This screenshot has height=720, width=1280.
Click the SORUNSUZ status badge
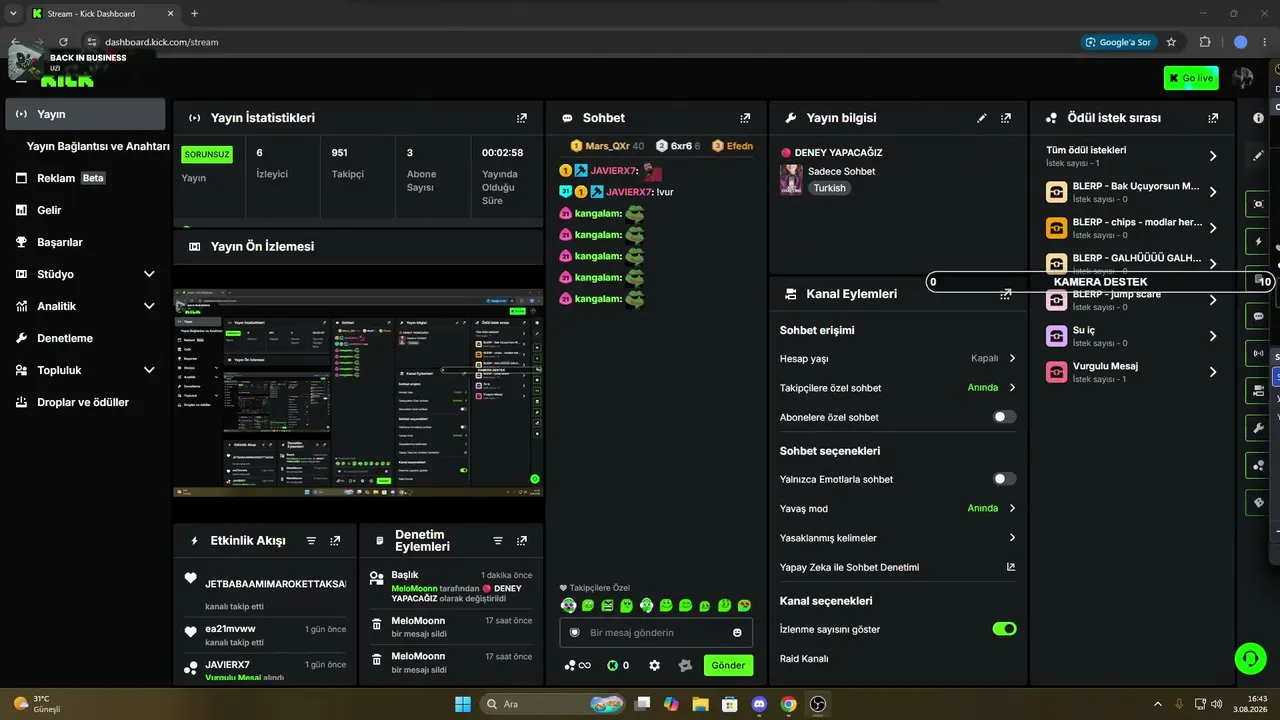(207, 155)
